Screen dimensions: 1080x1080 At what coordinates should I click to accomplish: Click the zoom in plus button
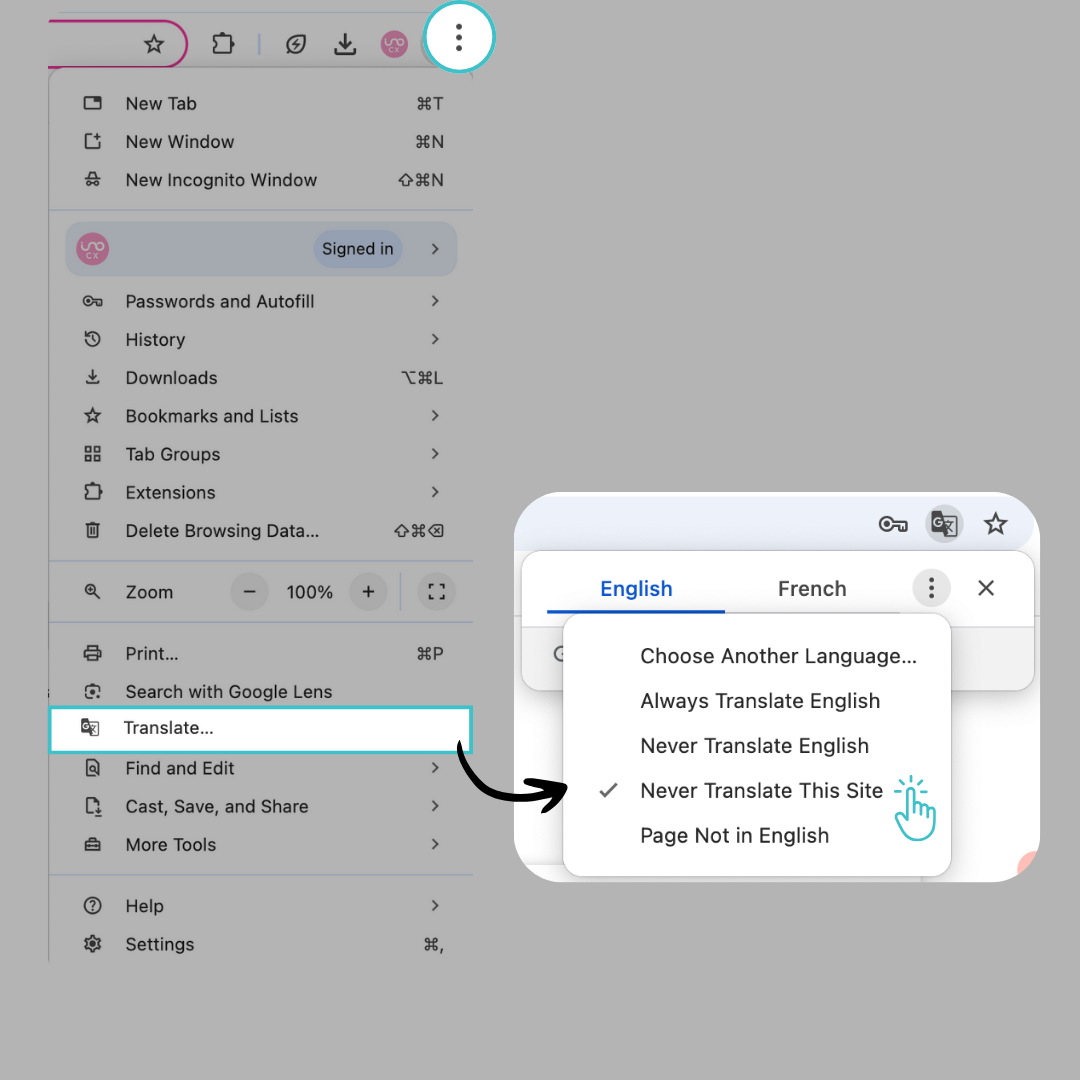368,592
